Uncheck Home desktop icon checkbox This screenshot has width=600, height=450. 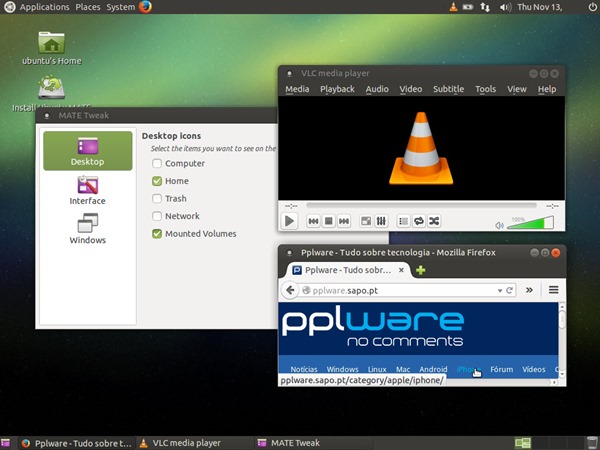point(157,181)
